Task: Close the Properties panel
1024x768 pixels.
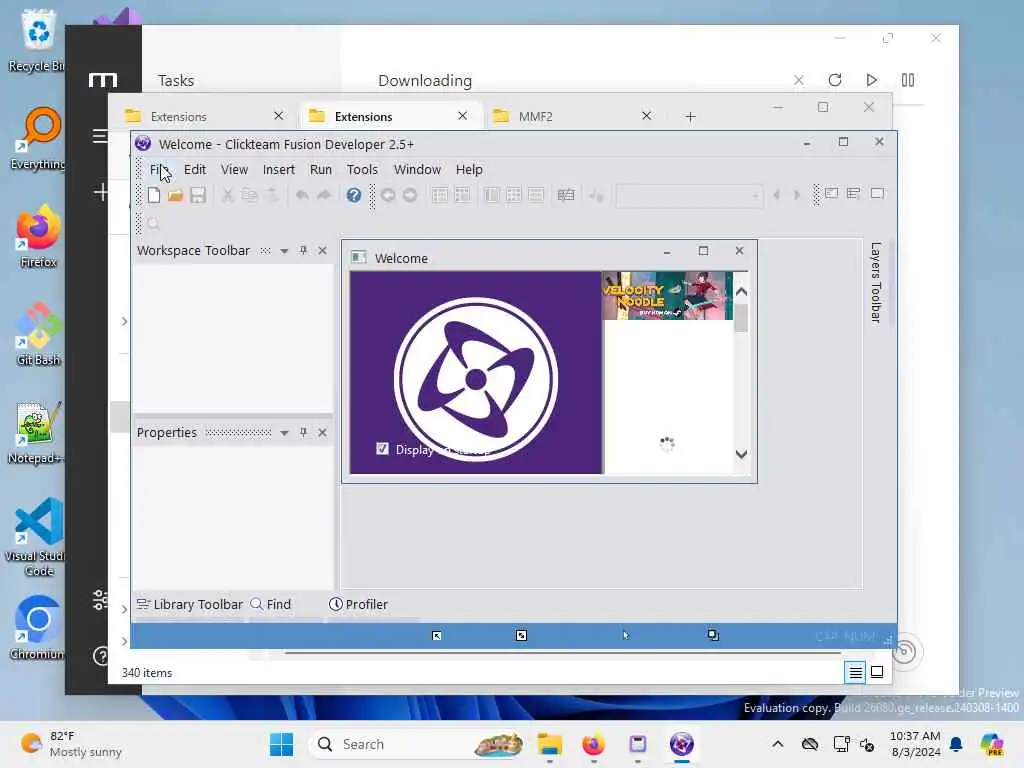Action: click(322, 432)
